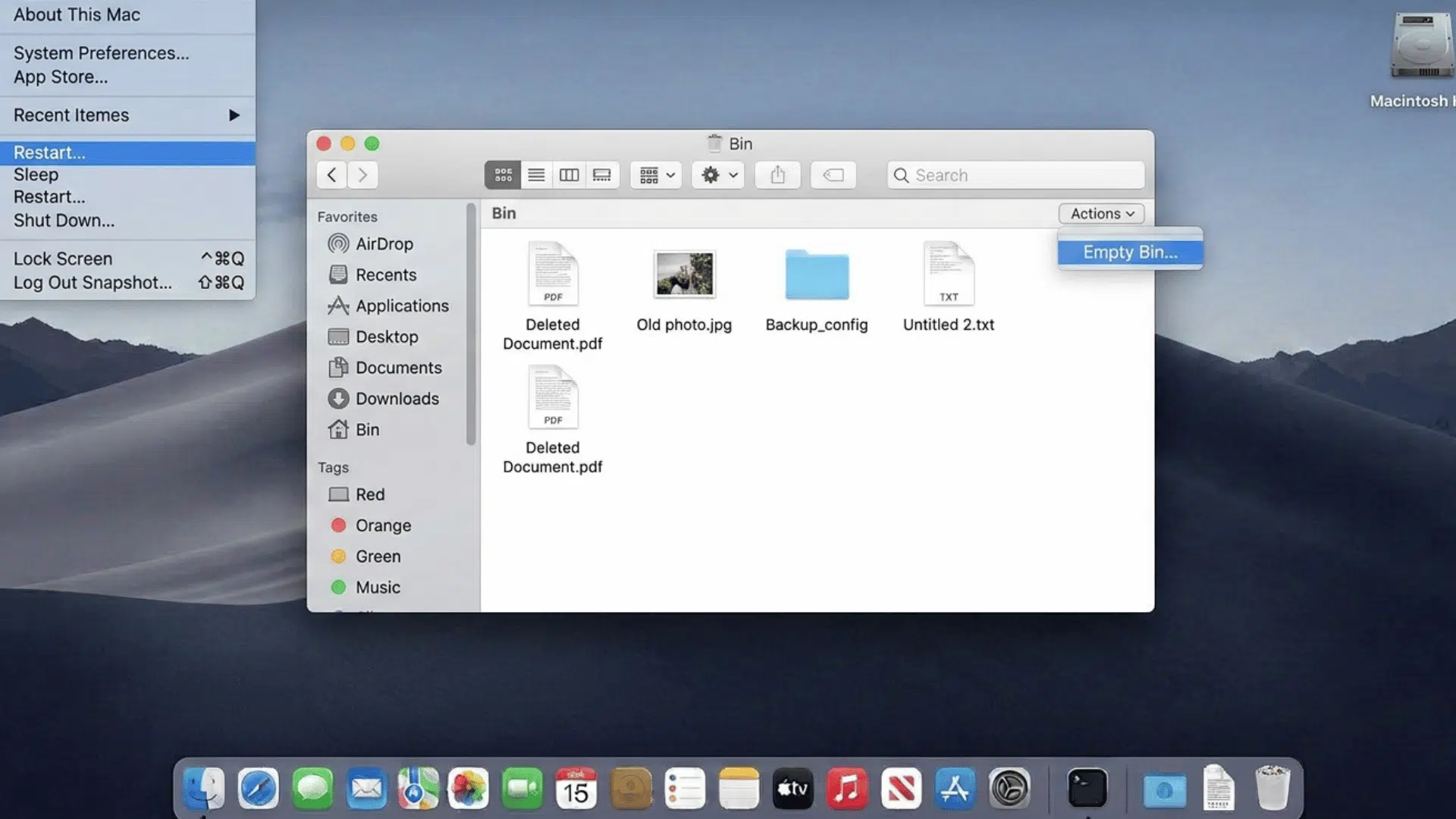
Task: Launch Terminal from the Dock
Action: (x=1087, y=789)
